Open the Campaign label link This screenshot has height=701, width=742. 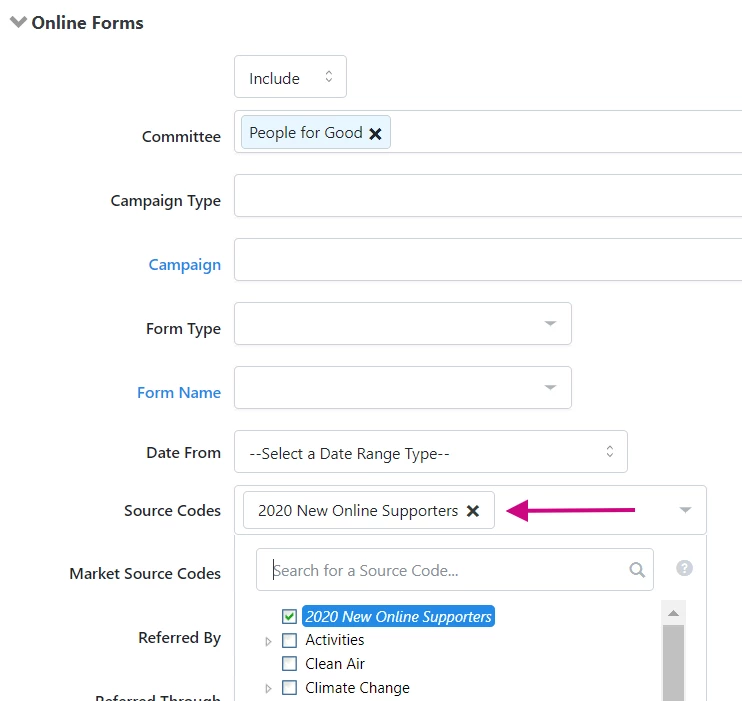(185, 265)
